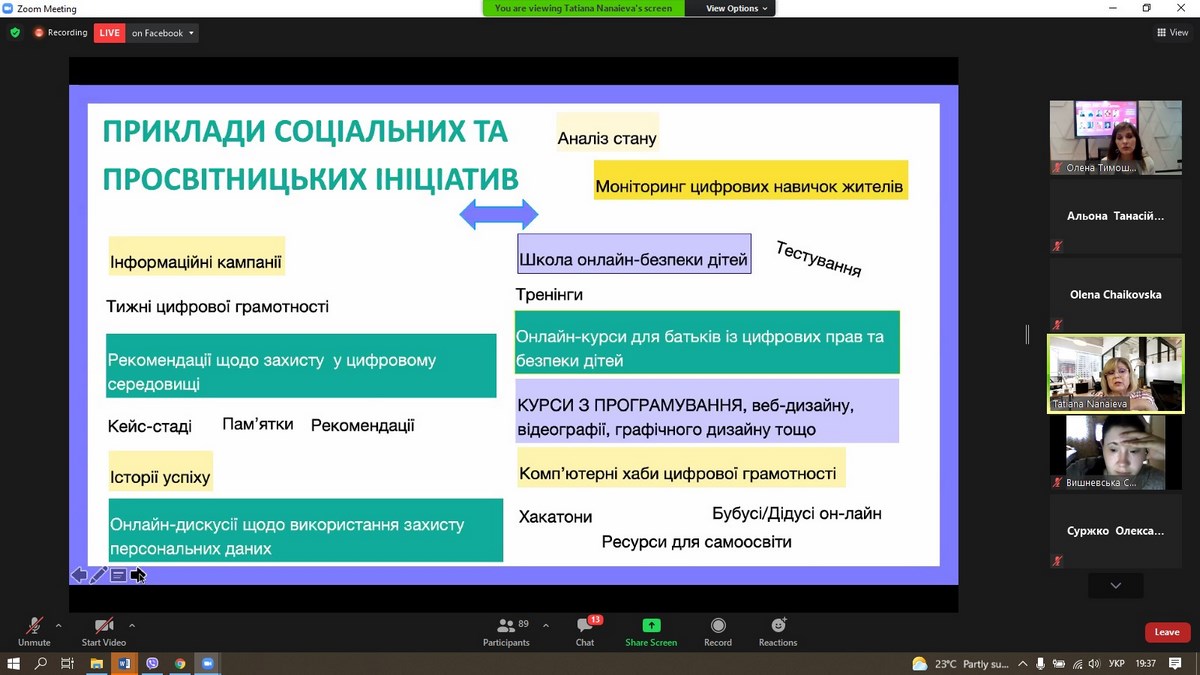Open Viber from the taskbar
This screenshot has height=675, width=1200.
click(152, 663)
